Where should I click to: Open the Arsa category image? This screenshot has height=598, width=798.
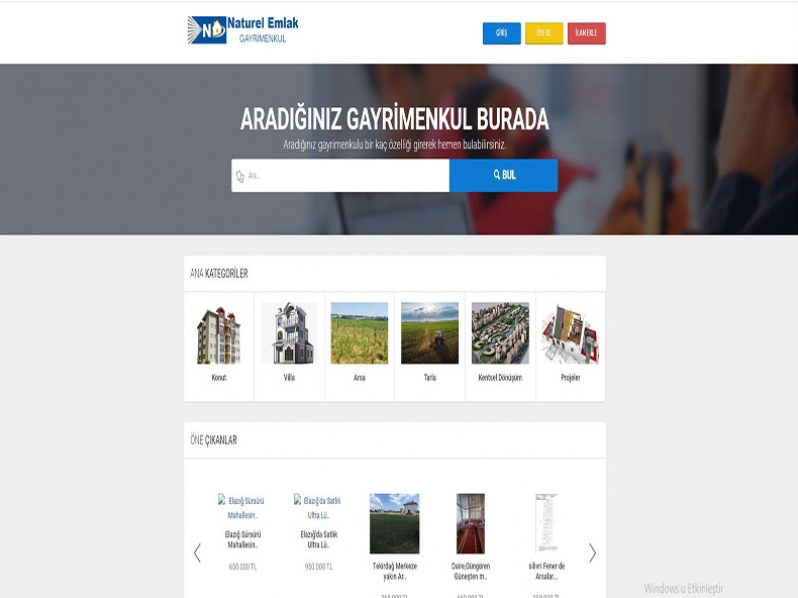[x=359, y=333]
